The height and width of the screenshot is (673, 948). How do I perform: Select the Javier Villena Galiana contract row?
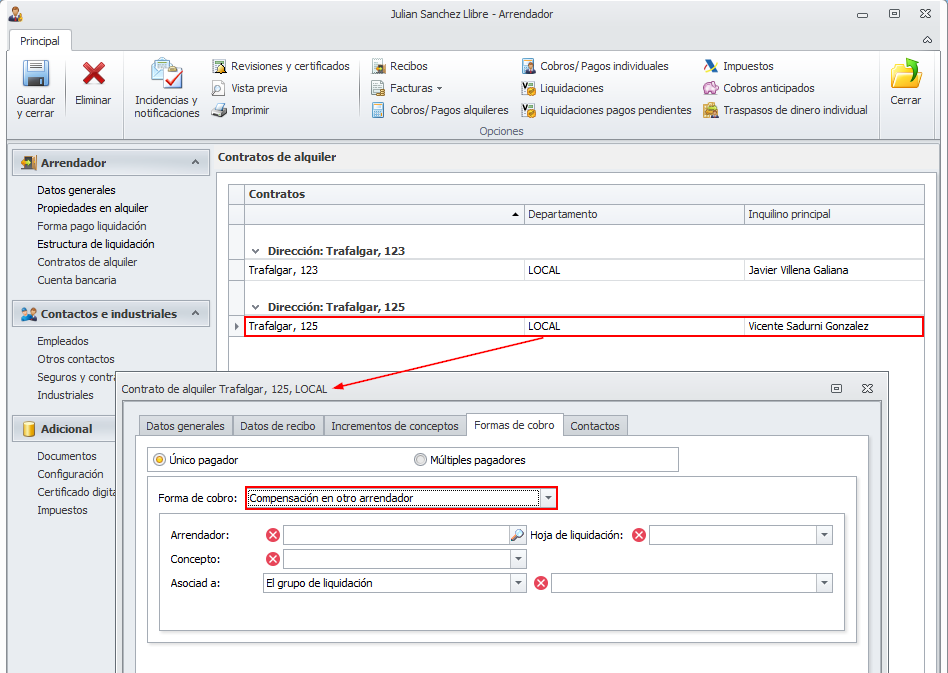pyautogui.click(x=584, y=270)
